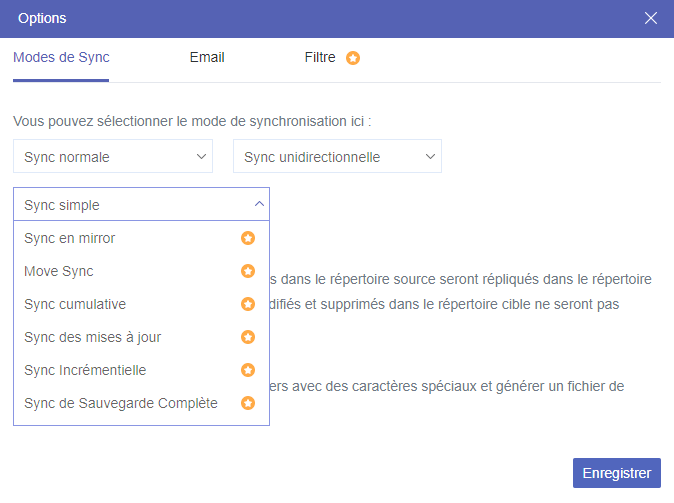Open the Filtre tab
674x503 pixels.
tap(320, 57)
